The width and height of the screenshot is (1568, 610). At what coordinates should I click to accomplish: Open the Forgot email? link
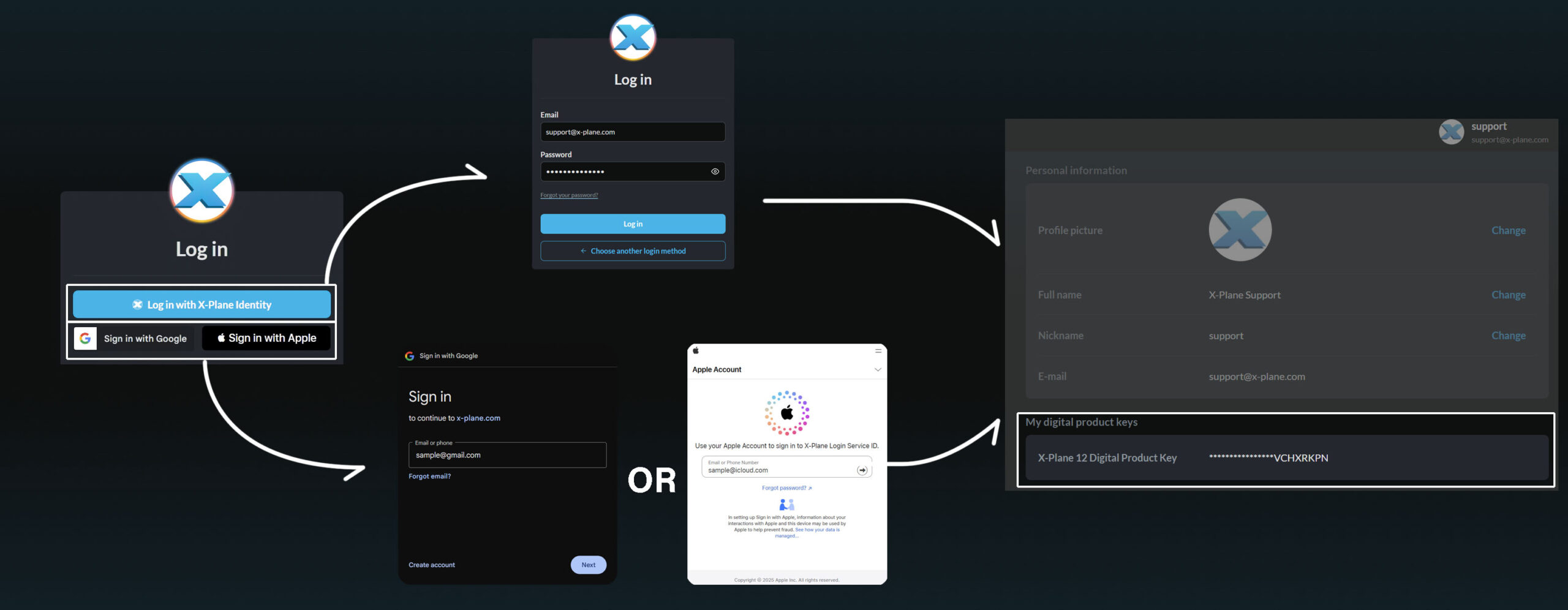(x=429, y=476)
